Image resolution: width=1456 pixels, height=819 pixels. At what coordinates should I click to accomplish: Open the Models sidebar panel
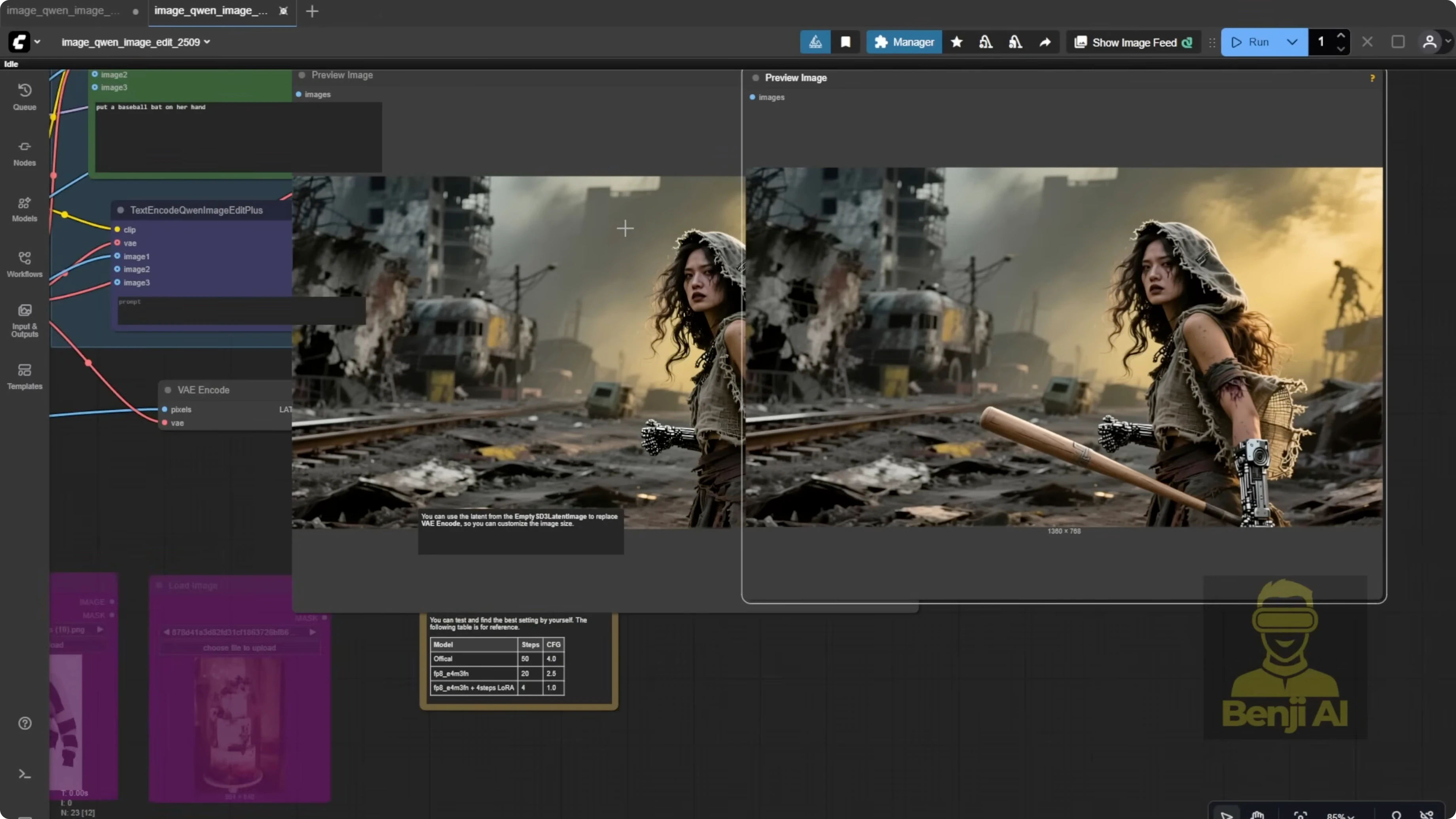(x=24, y=209)
